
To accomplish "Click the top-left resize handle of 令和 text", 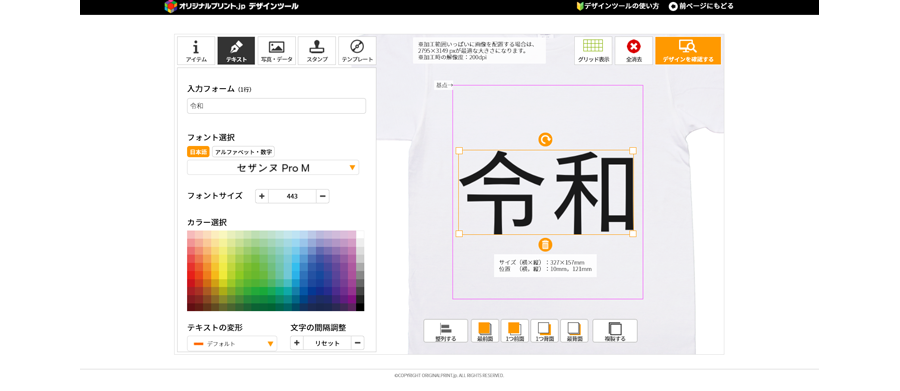I will coord(459,150).
